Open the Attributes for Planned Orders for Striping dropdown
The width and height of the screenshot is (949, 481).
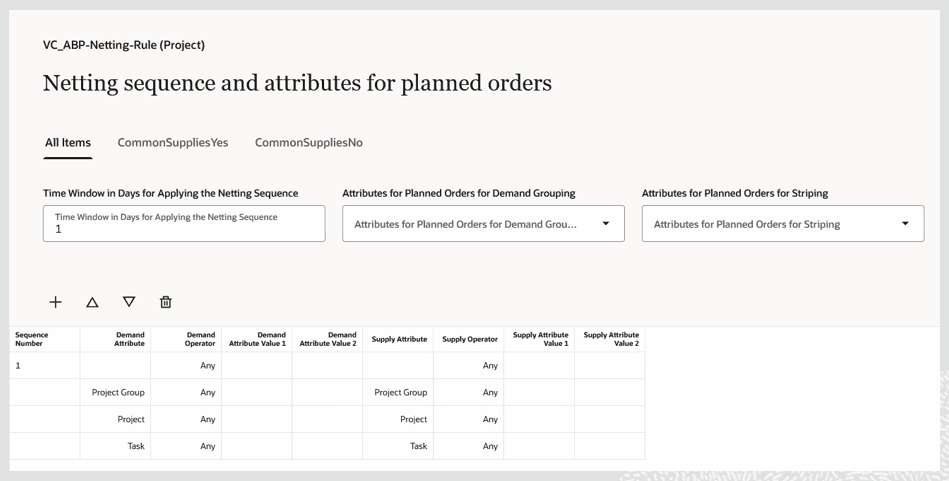click(x=904, y=224)
